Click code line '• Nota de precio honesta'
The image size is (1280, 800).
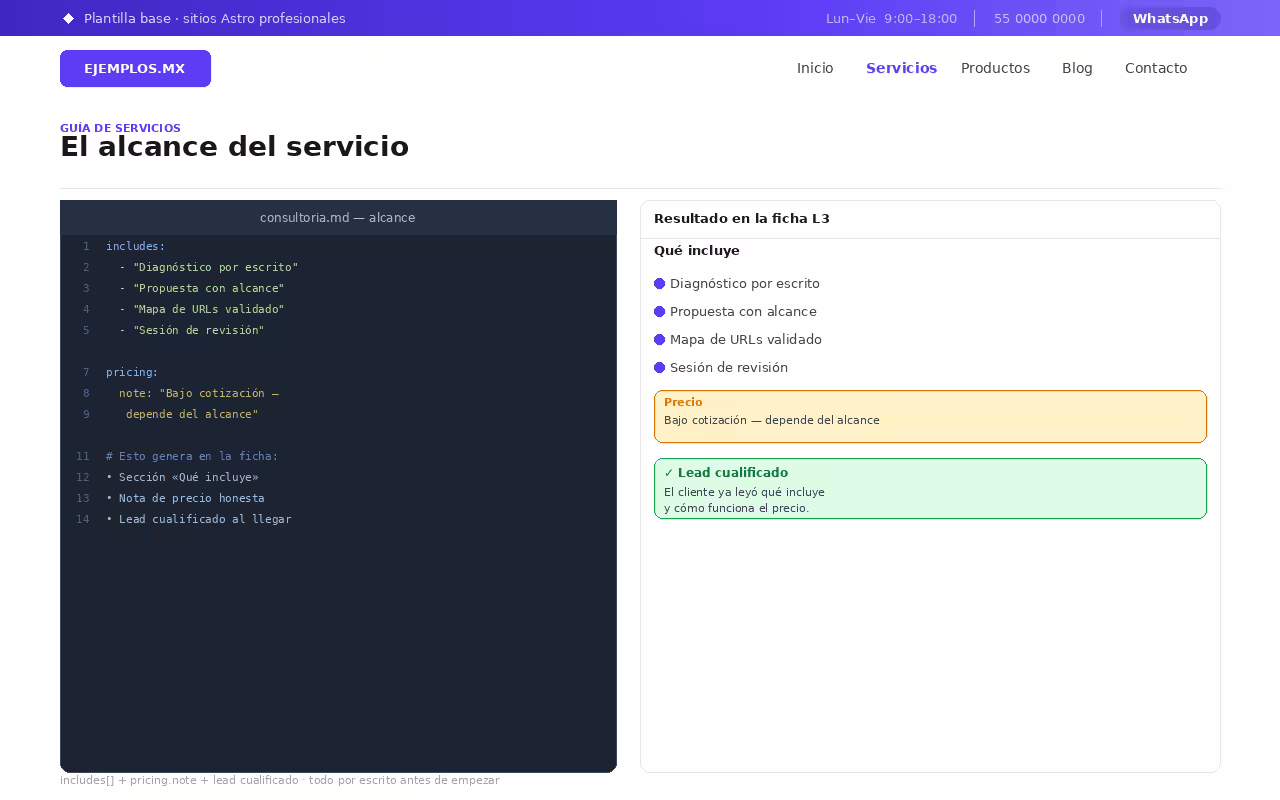[x=185, y=498]
